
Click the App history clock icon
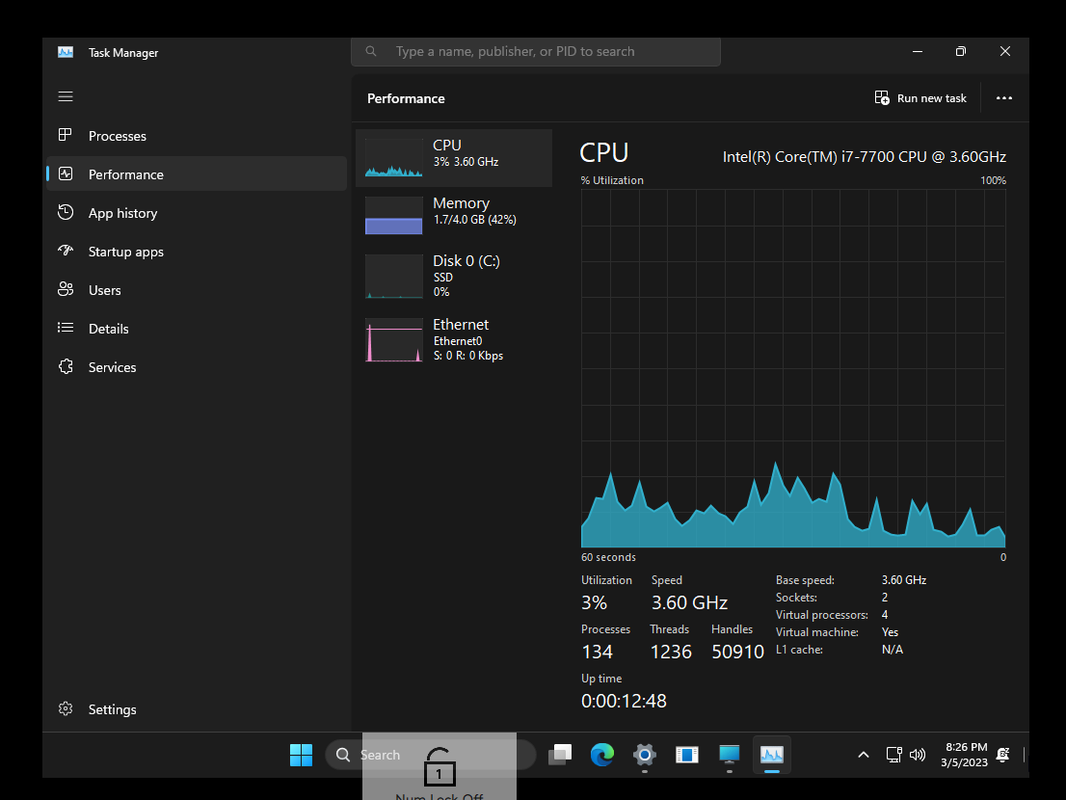click(x=65, y=213)
